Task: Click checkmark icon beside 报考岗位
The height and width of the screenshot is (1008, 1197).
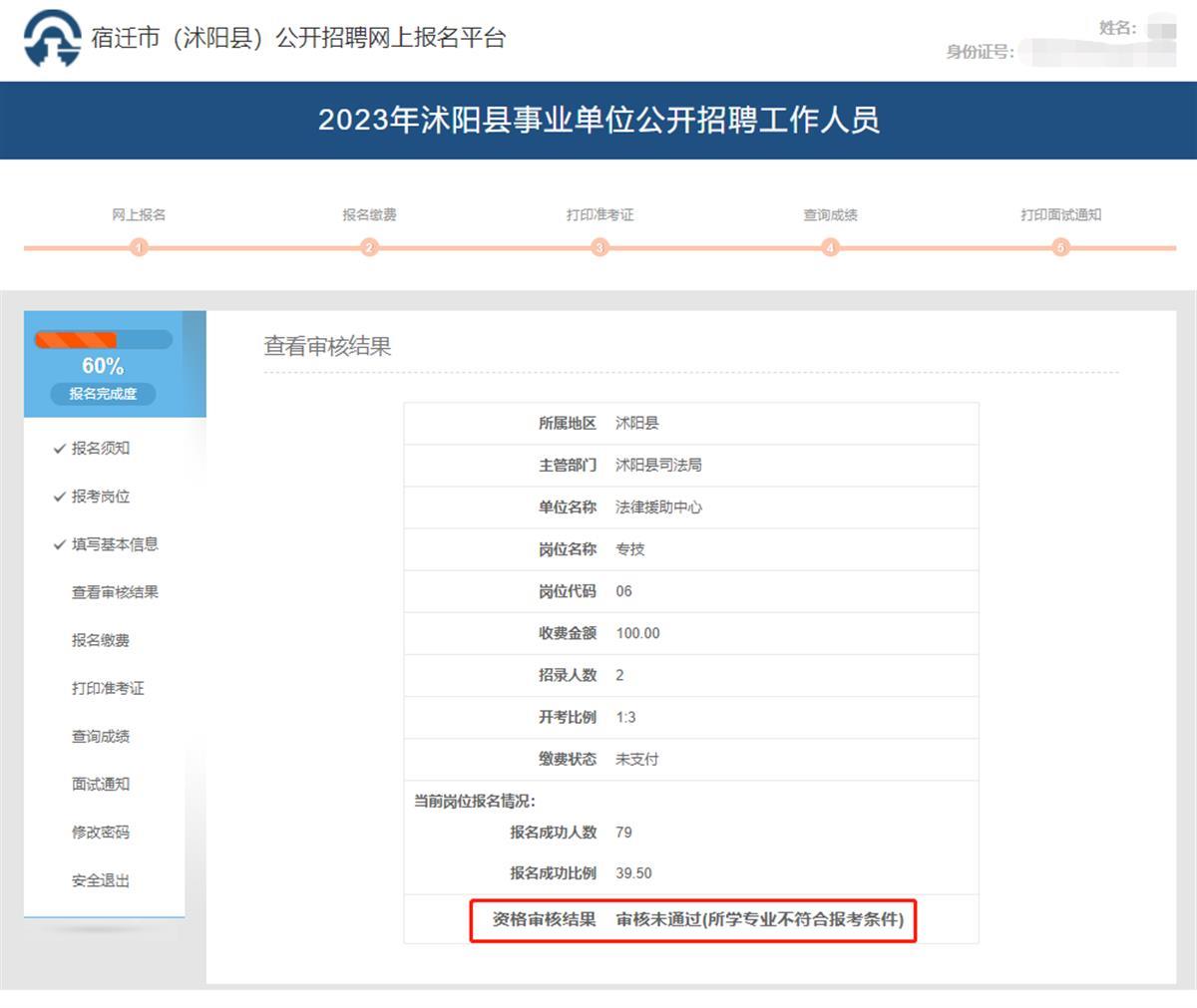Action: (59, 497)
